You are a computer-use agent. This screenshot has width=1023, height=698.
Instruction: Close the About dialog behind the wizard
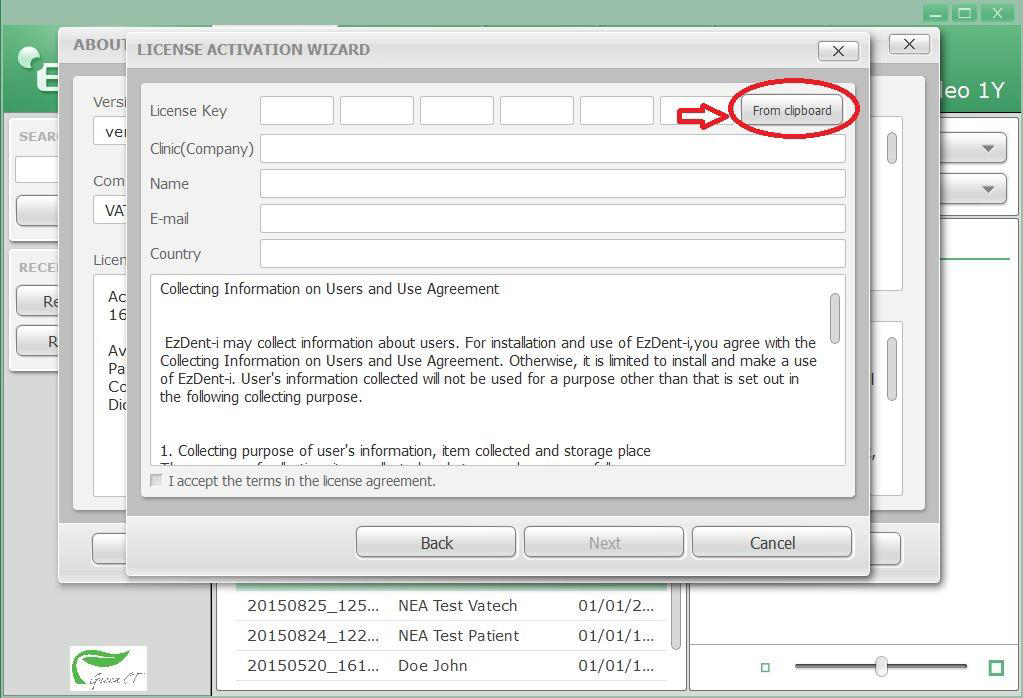pyautogui.click(x=909, y=44)
